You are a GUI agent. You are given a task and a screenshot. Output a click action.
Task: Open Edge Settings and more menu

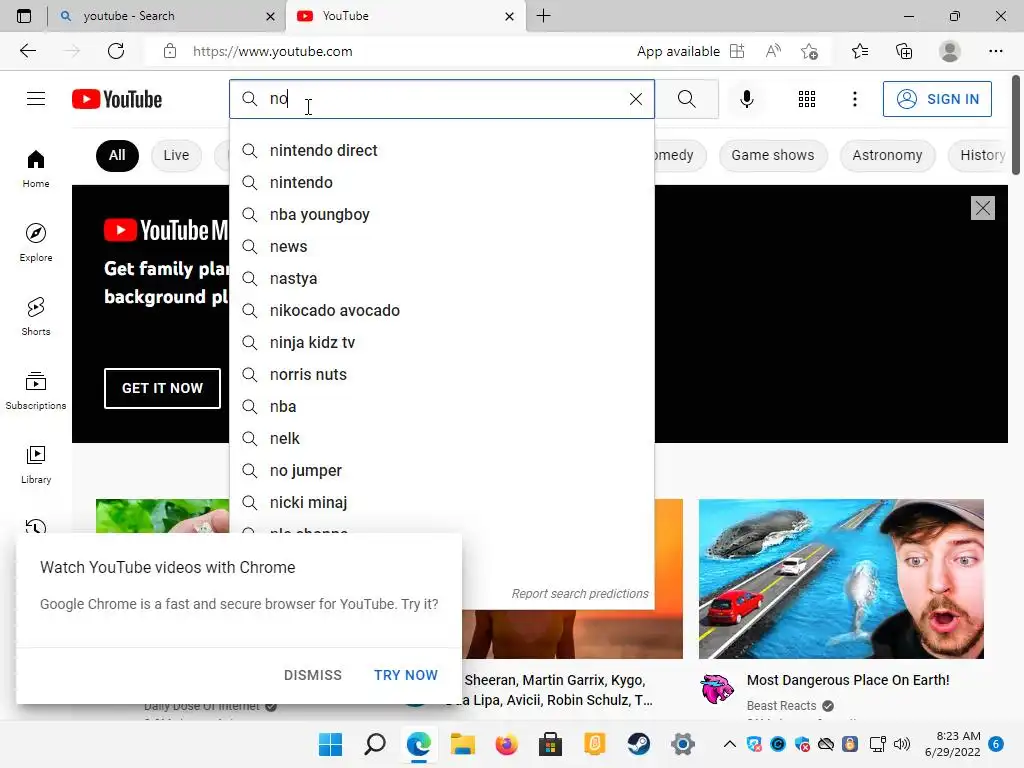pyautogui.click(x=995, y=51)
